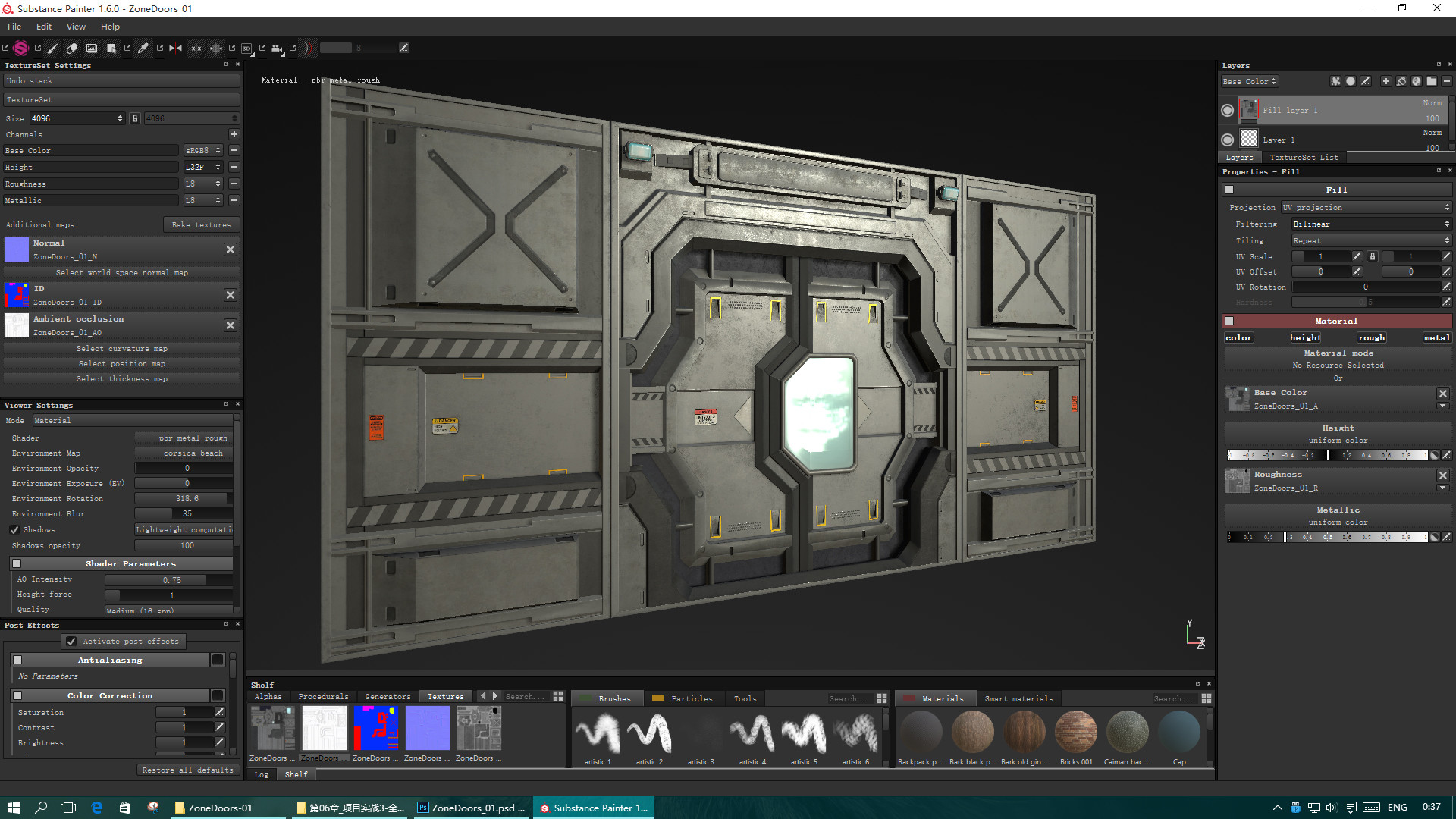Open the 3D view mode icon in toolbar
This screenshot has height=819, width=1456.
(x=246, y=48)
